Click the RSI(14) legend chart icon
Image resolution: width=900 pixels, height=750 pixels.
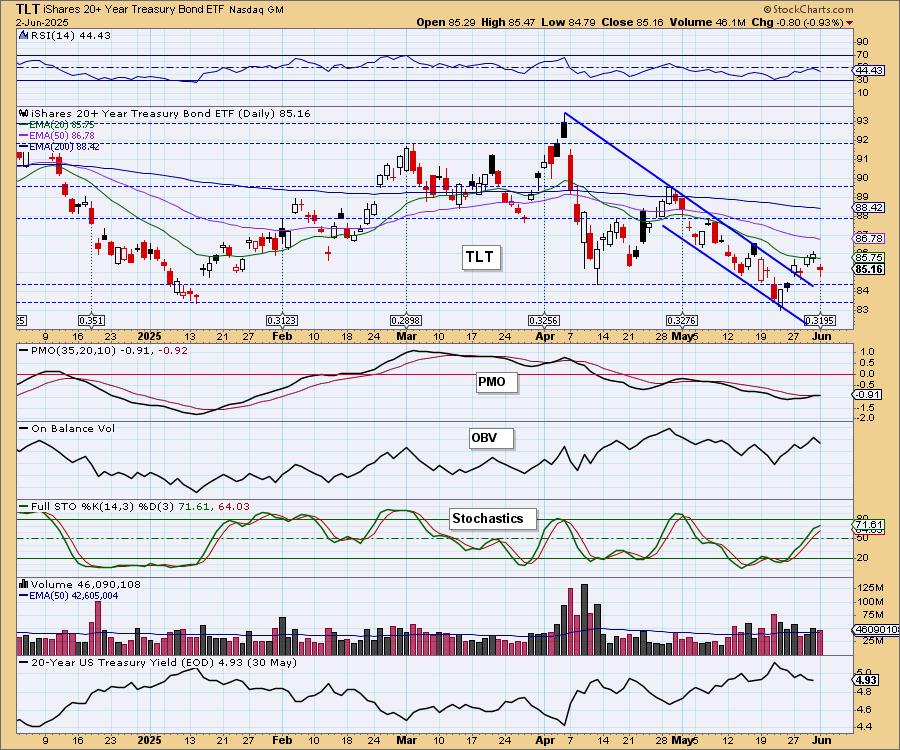pyautogui.click(x=24, y=35)
